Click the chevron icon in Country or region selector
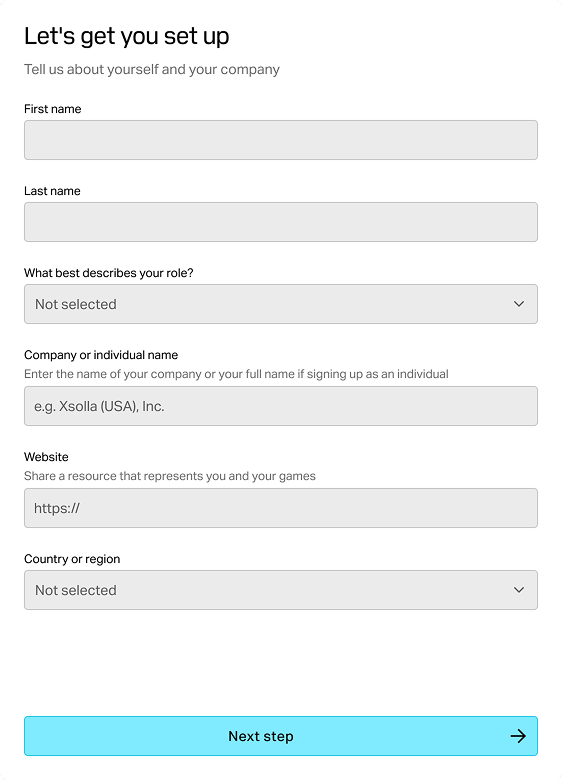The width and height of the screenshot is (562, 780). pos(519,590)
